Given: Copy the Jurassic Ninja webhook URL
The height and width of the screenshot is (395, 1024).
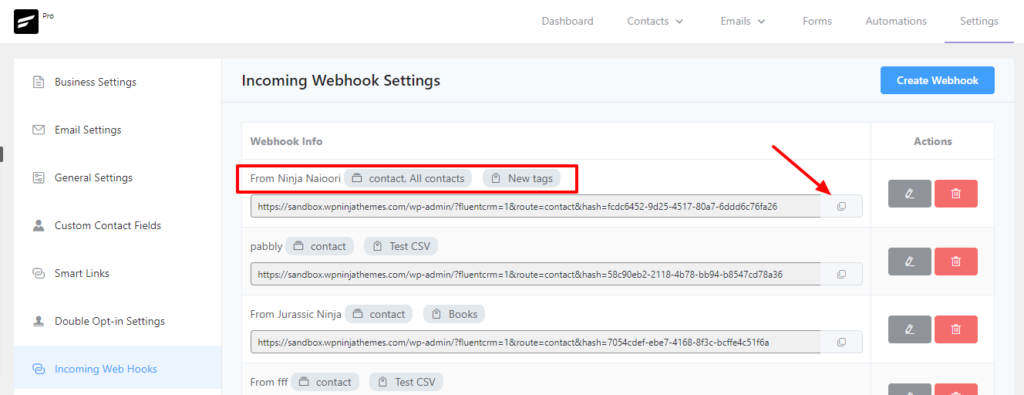Looking at the screenshot, I should [x=841, y=342].
